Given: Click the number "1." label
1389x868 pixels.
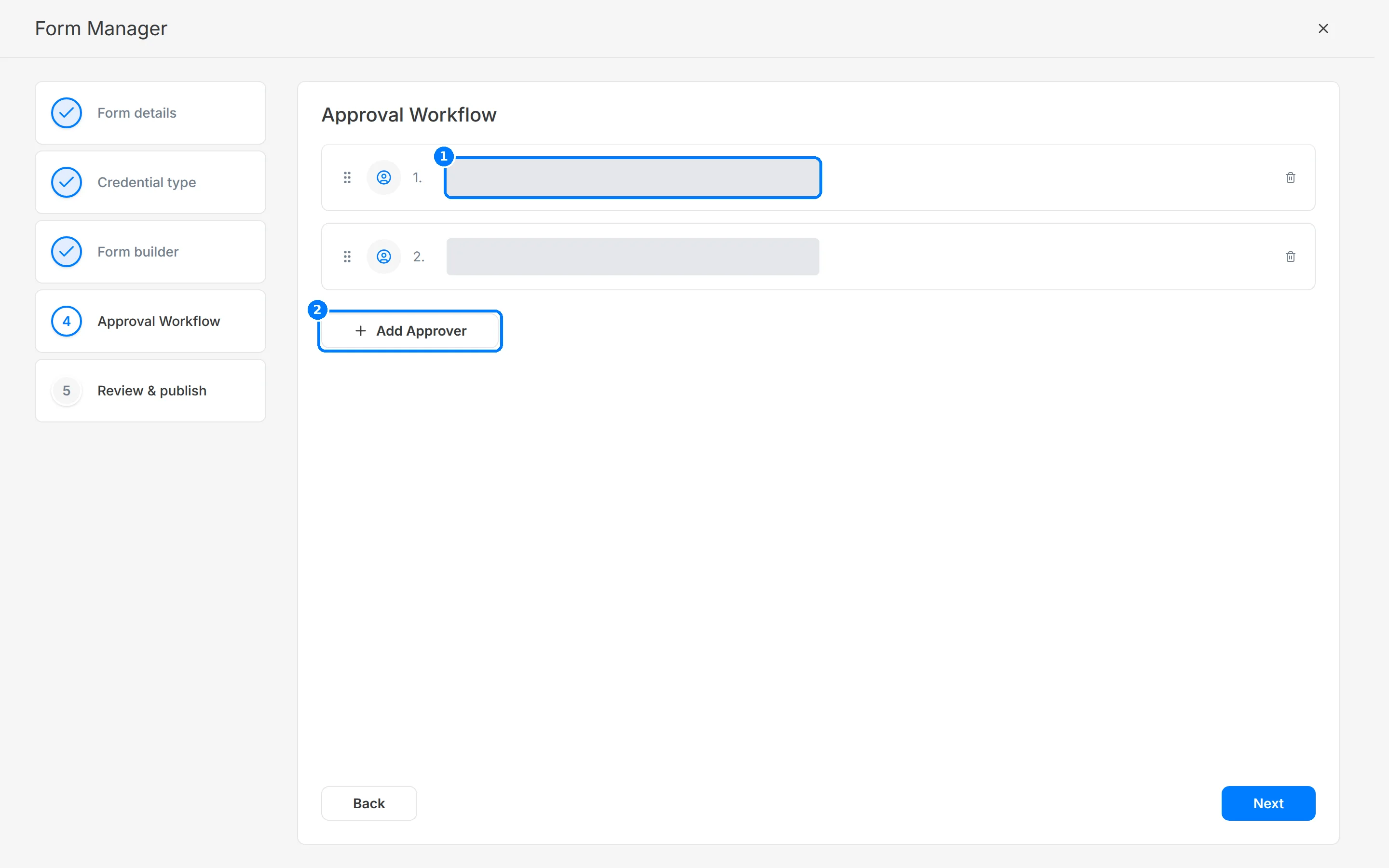Looking at the screenshot, I should click(x=417, y=178).
